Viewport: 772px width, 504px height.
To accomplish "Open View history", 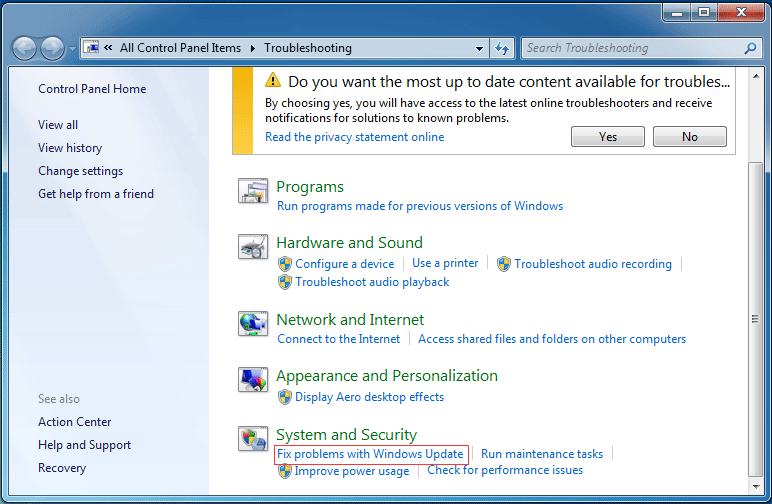I will coord(70,148).
